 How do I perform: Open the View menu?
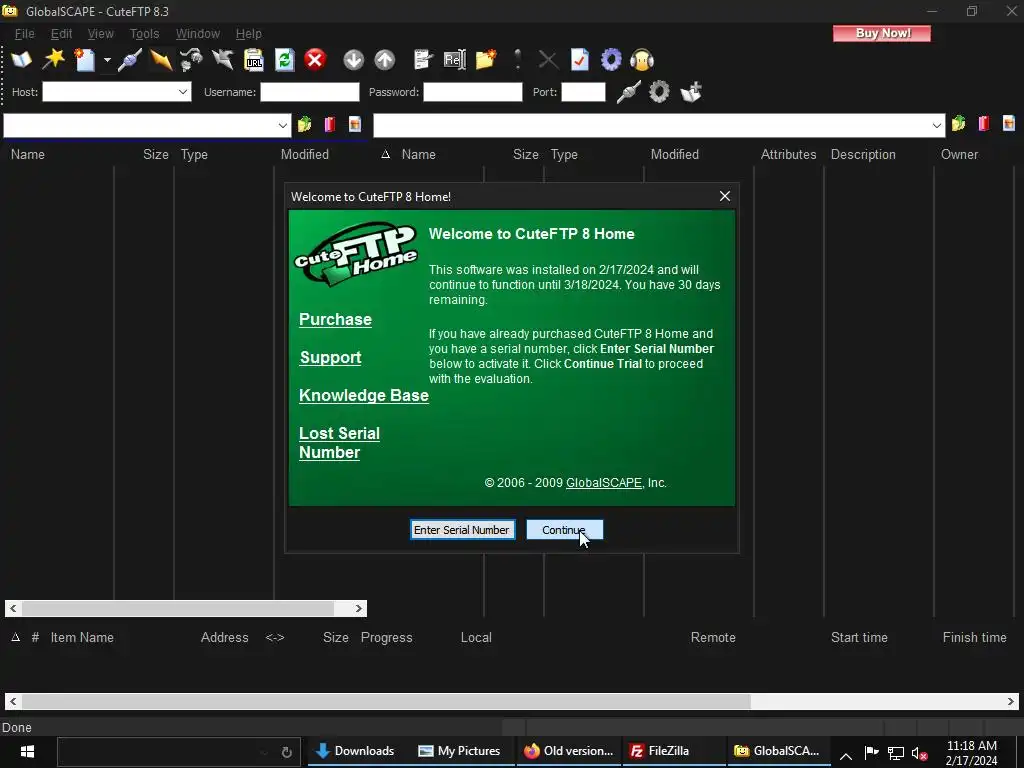(101, 34)
